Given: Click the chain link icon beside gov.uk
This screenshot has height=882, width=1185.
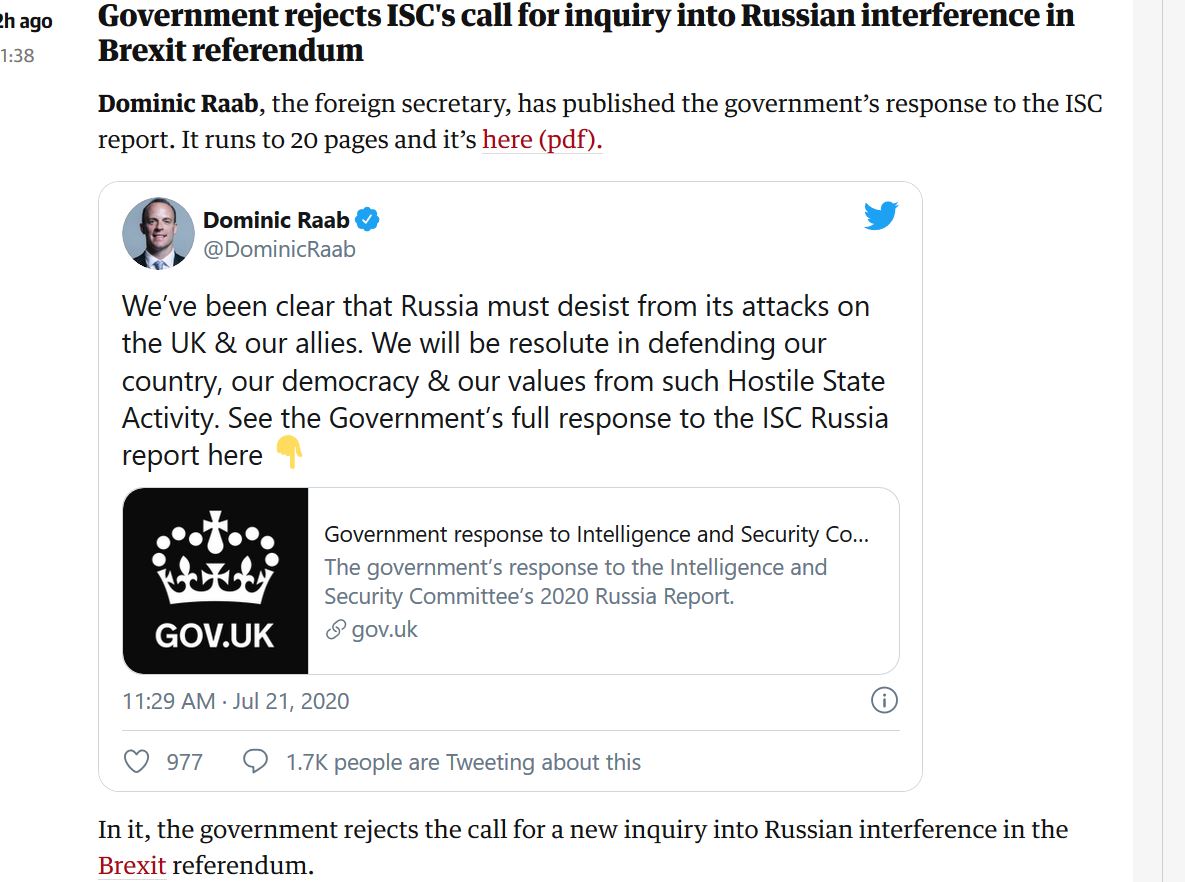Looking at the screenshot, I should (x=336, y=630).
